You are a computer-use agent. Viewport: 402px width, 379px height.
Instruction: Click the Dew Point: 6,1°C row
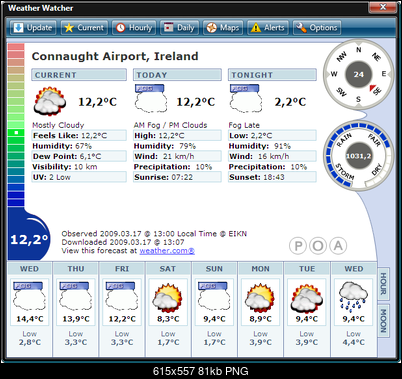(x=79, y=156)
